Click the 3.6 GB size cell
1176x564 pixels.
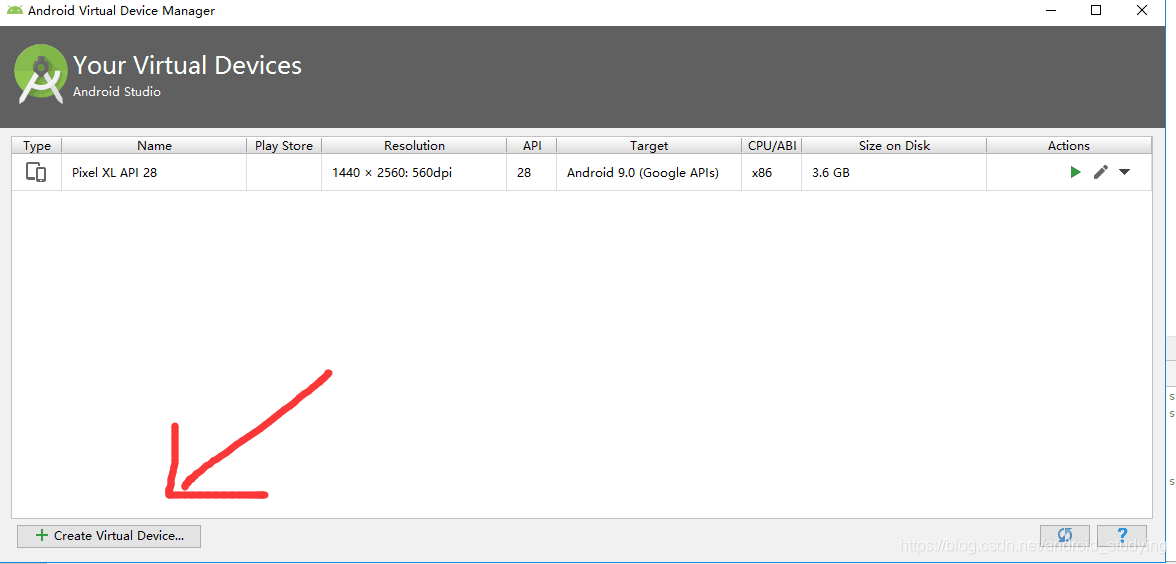coord(894,172)
